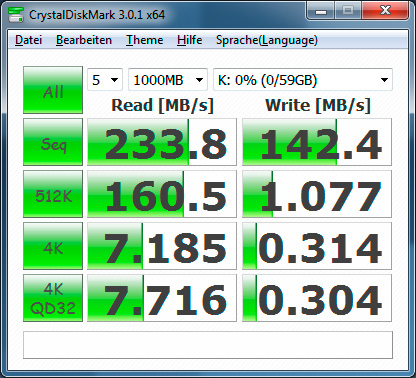Open the Theme menu
This screenshot has height=378, width=416.
(x=145, y=40)
